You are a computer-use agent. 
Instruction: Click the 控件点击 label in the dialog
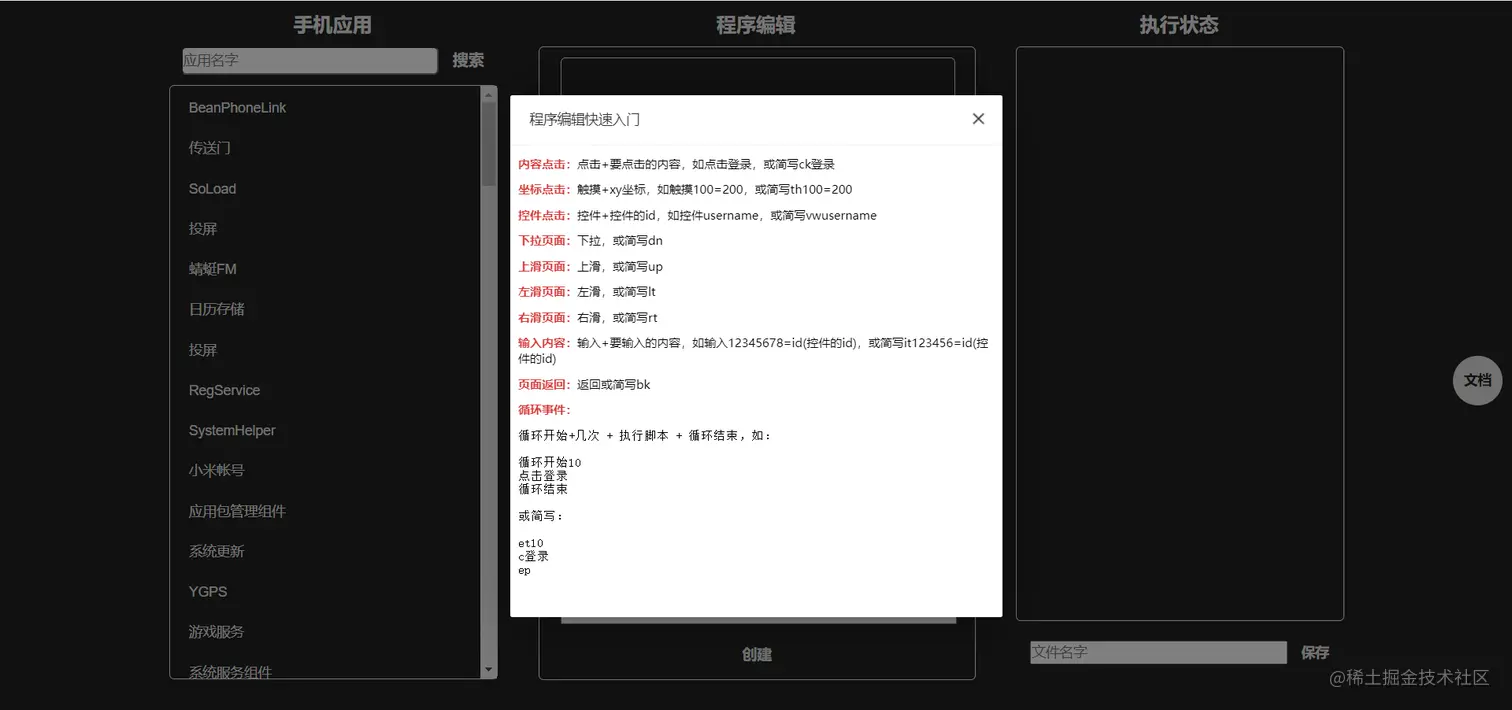point(545,215)
